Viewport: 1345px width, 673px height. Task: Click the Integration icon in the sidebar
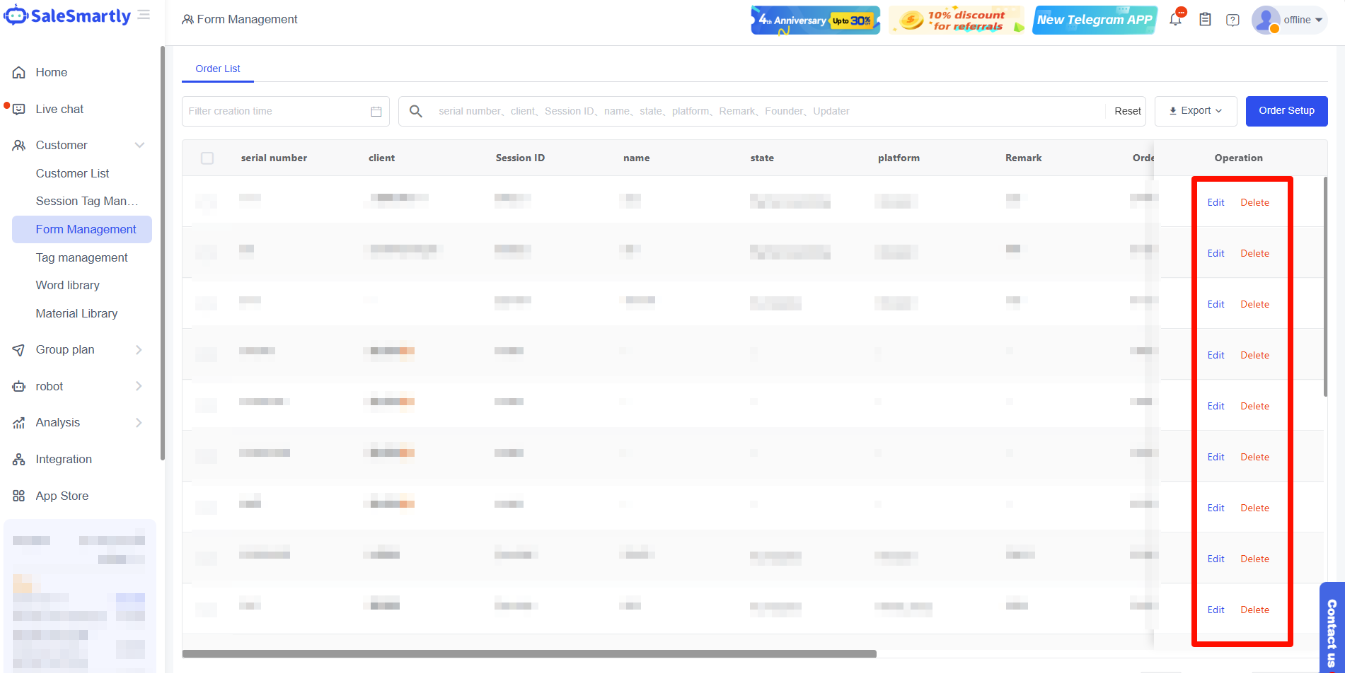(x=18, y=460)
